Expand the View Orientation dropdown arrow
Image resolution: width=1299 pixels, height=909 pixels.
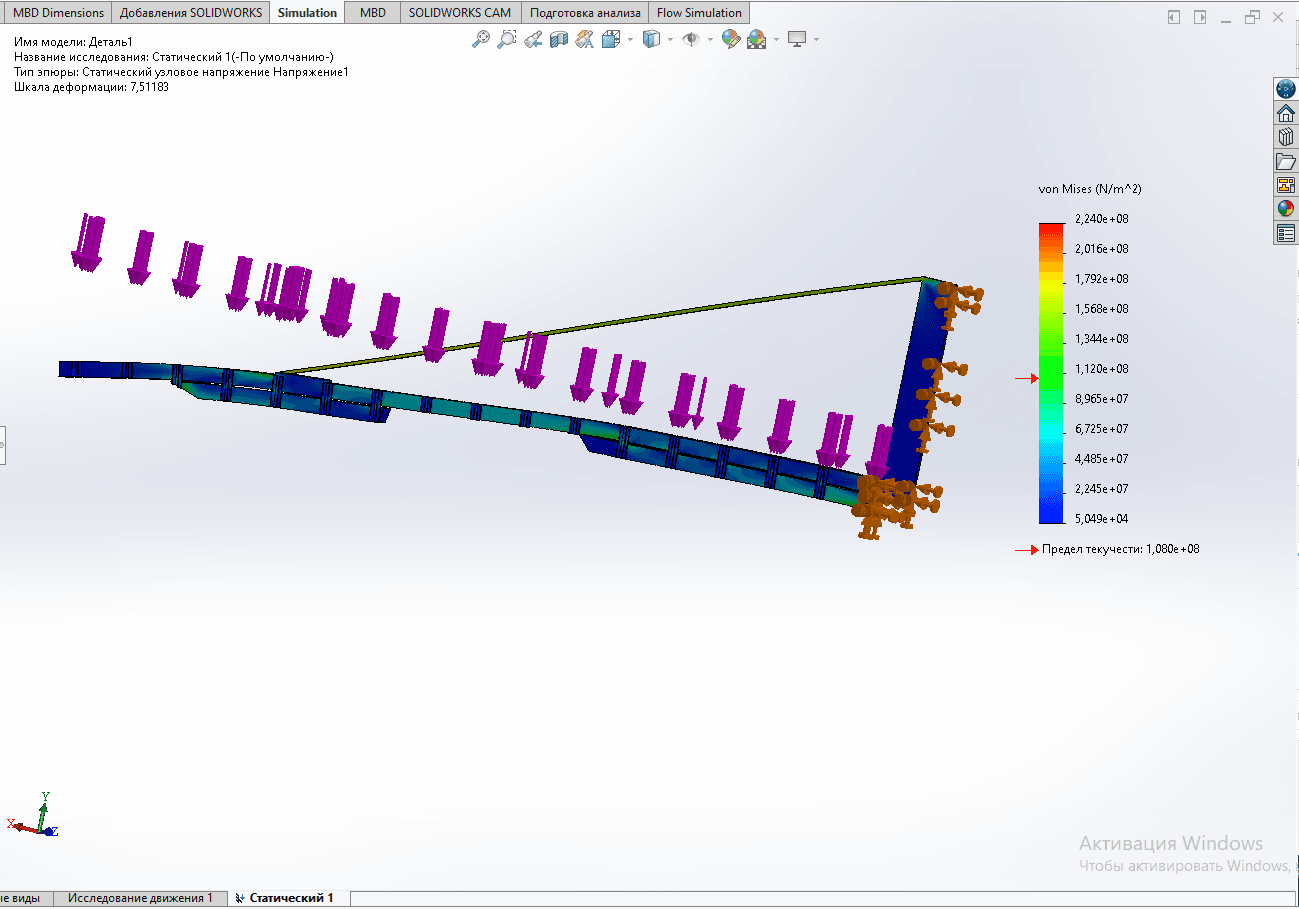(x=630, y=40)
